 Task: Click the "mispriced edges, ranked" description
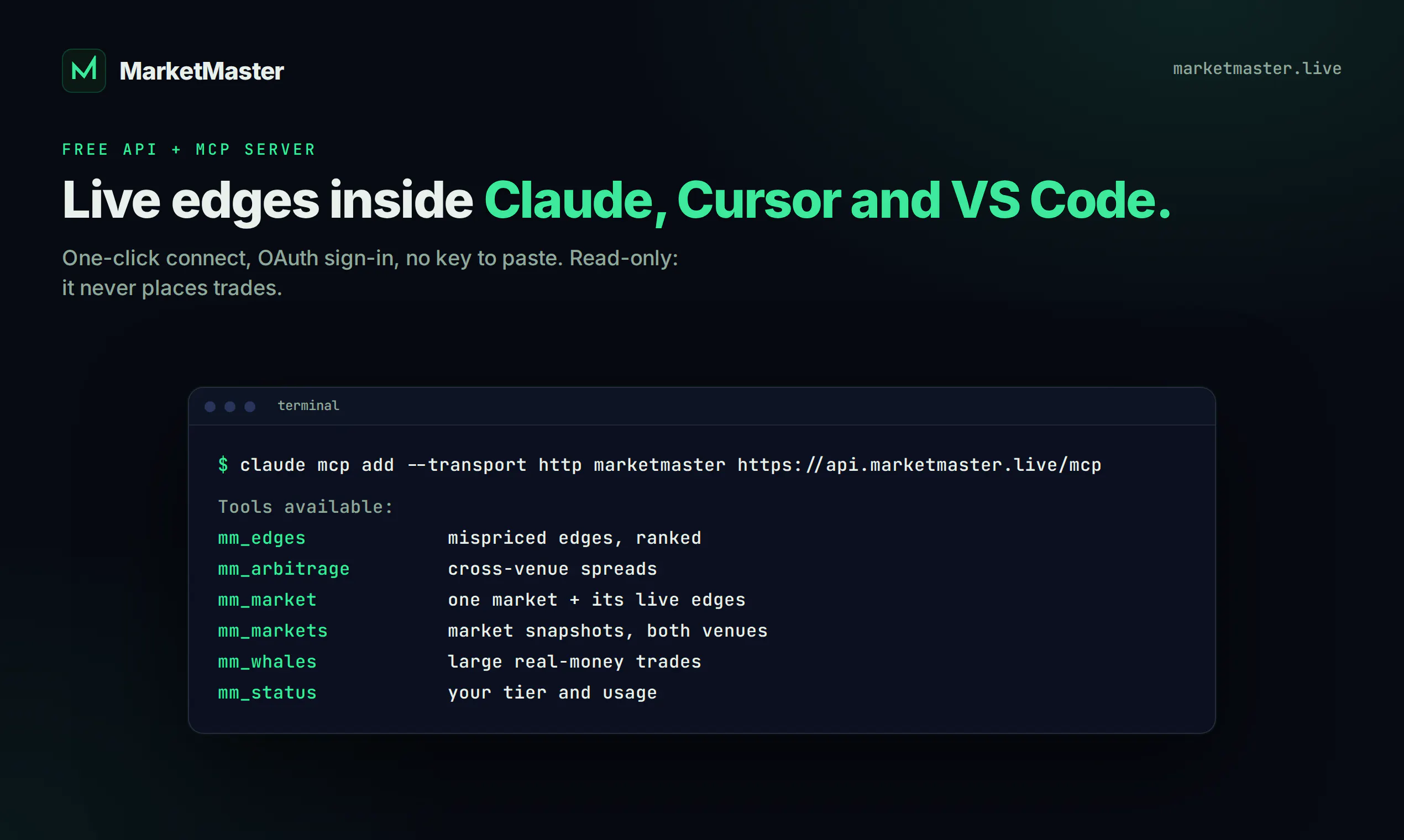pyautogui.click(x=575, y=538)
